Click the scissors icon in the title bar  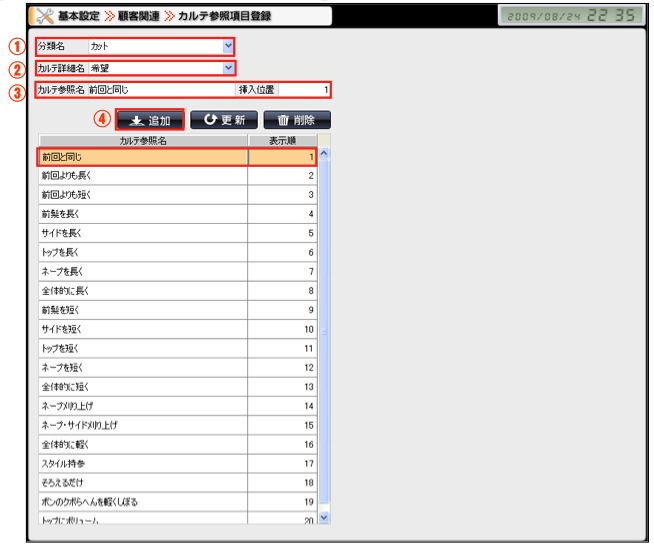[43, 17]
